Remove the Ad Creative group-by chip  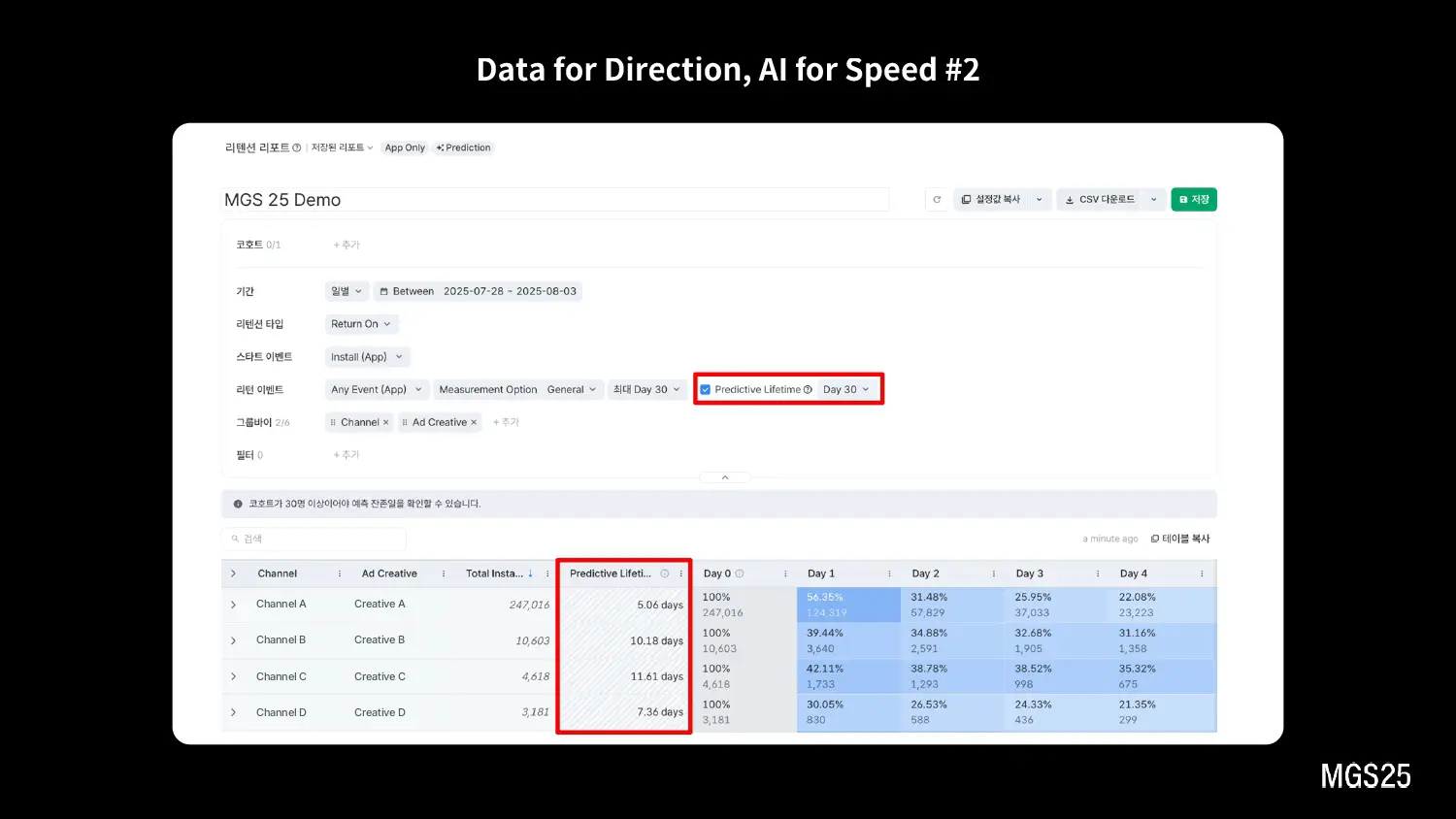(474, 423)
